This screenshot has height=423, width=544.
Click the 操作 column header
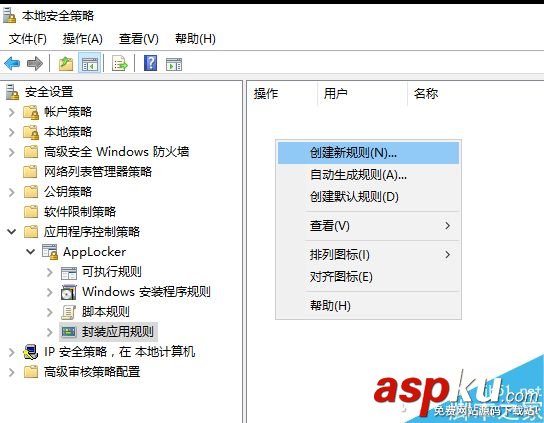tap(282, 94)
